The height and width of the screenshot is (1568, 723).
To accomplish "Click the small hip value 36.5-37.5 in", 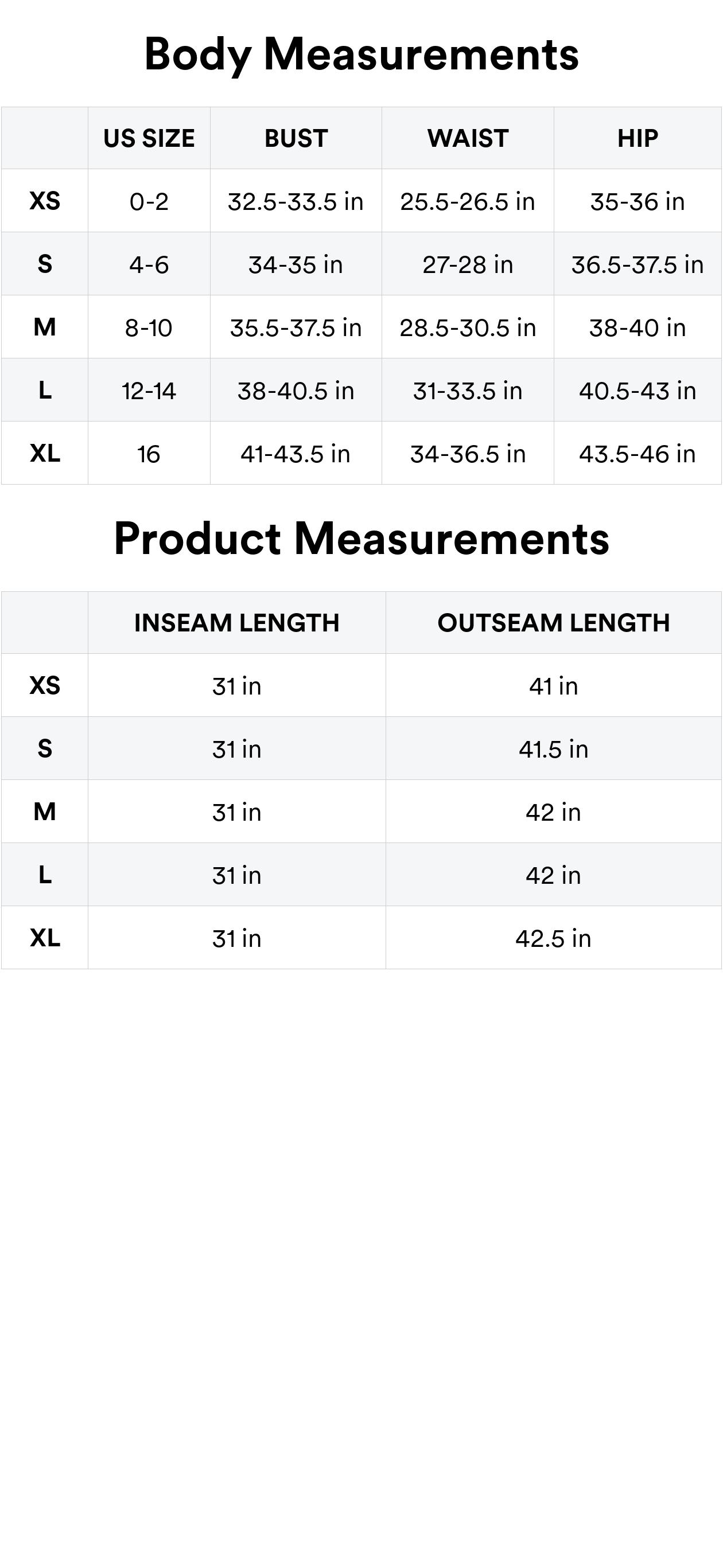I will (x=637, y=265).
